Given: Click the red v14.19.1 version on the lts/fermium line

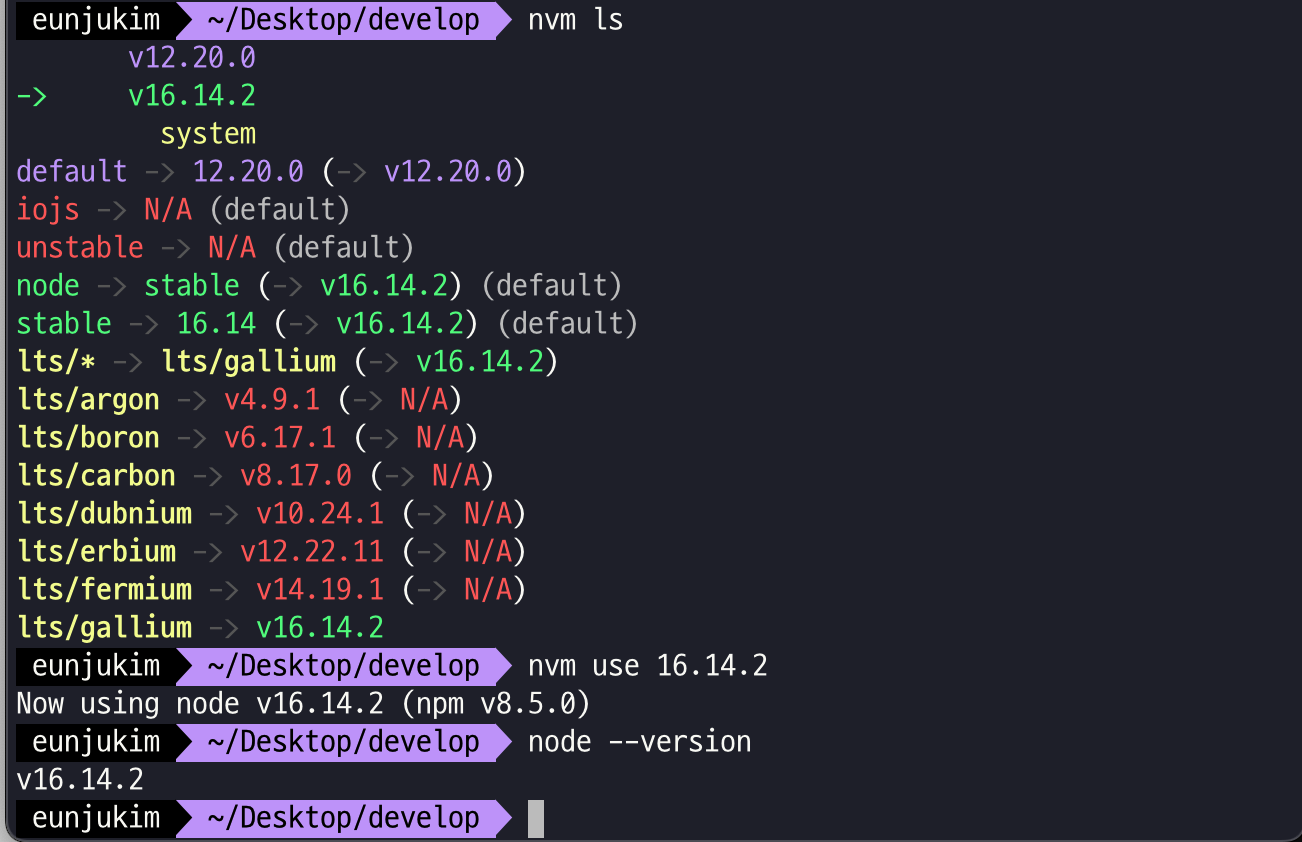Looking at the screenshot, I should [320, 590].
